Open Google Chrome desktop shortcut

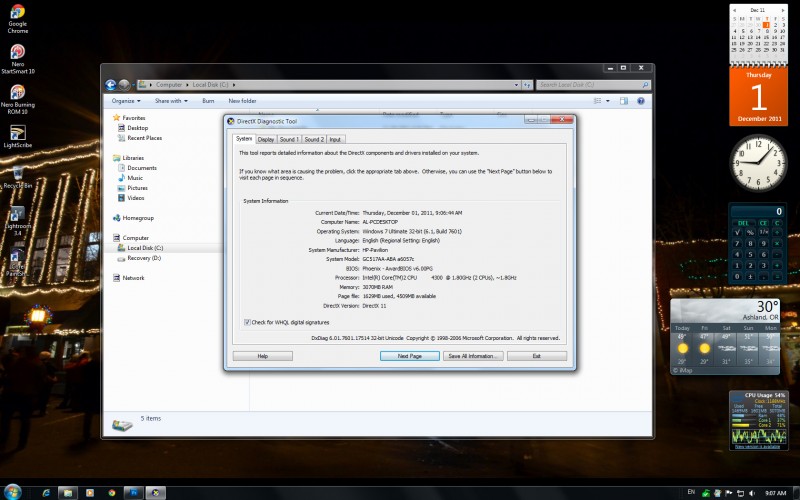(17, 18)
